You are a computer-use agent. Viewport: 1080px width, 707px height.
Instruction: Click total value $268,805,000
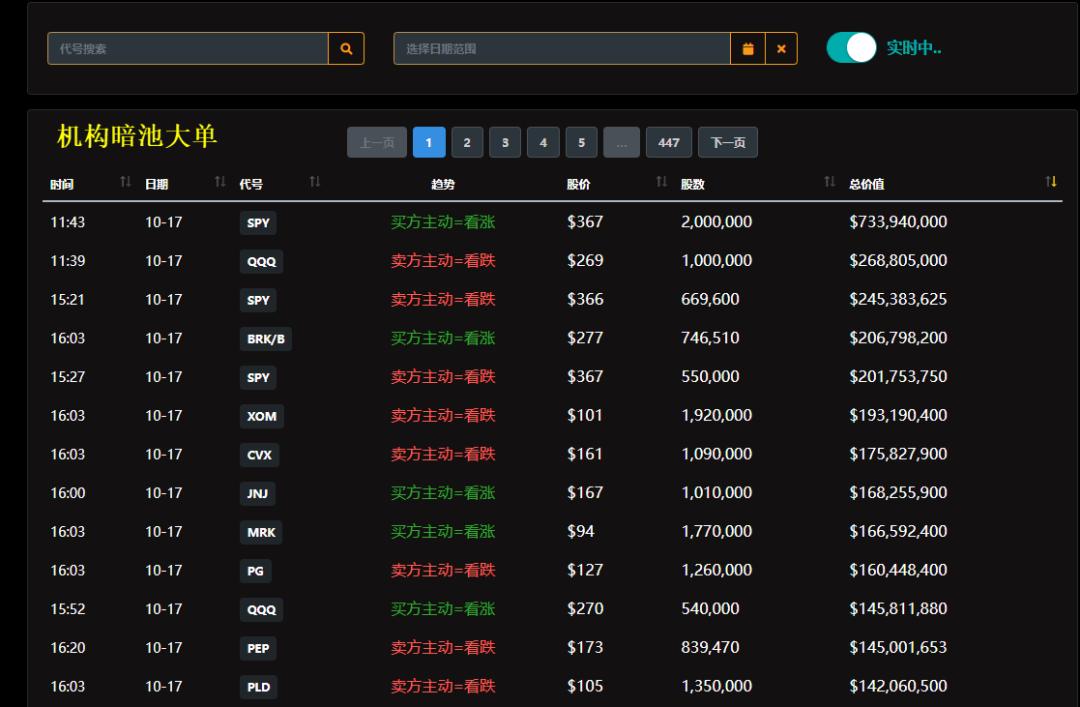point(898,260)
